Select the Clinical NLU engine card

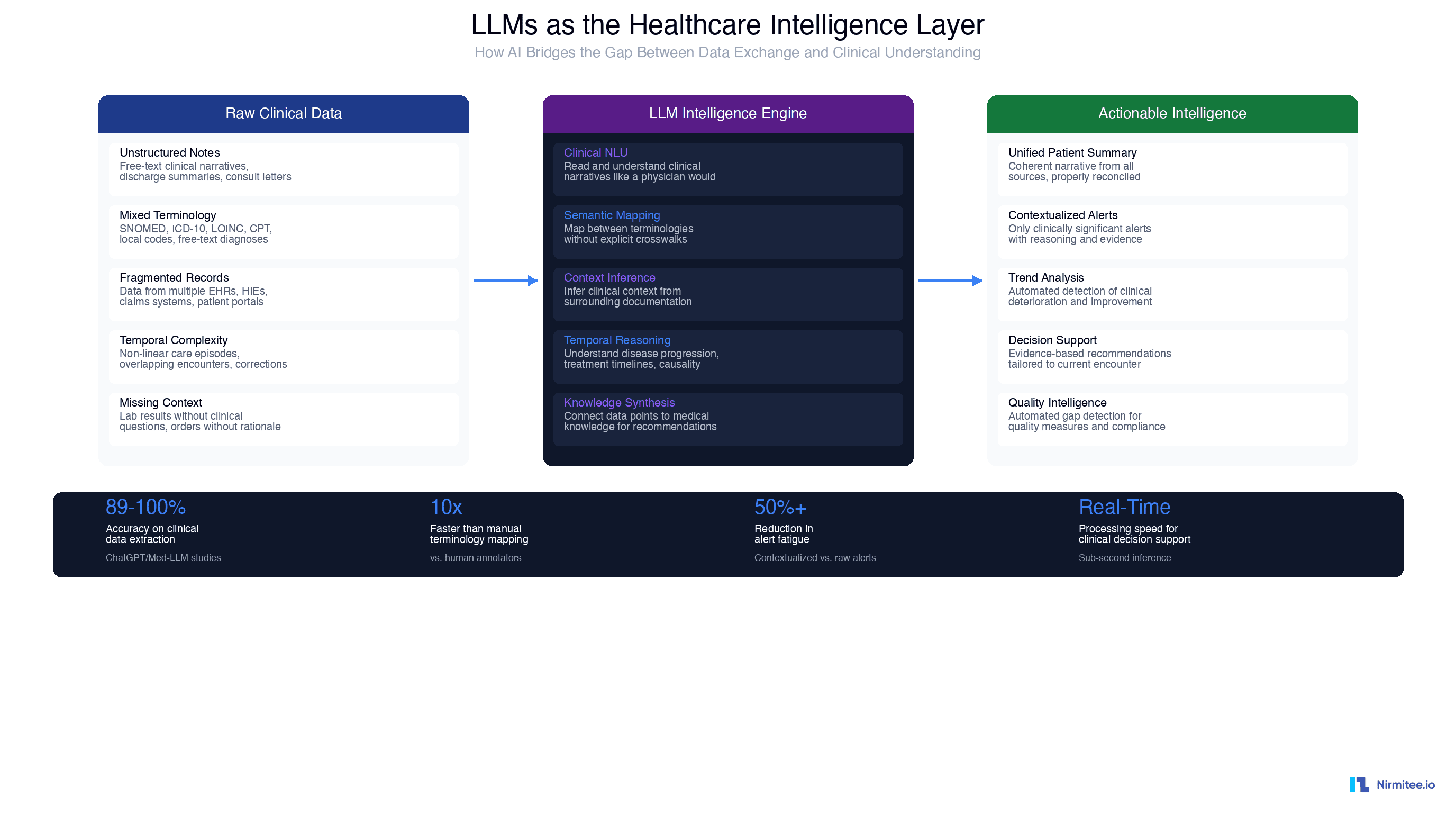click(728, 169)
